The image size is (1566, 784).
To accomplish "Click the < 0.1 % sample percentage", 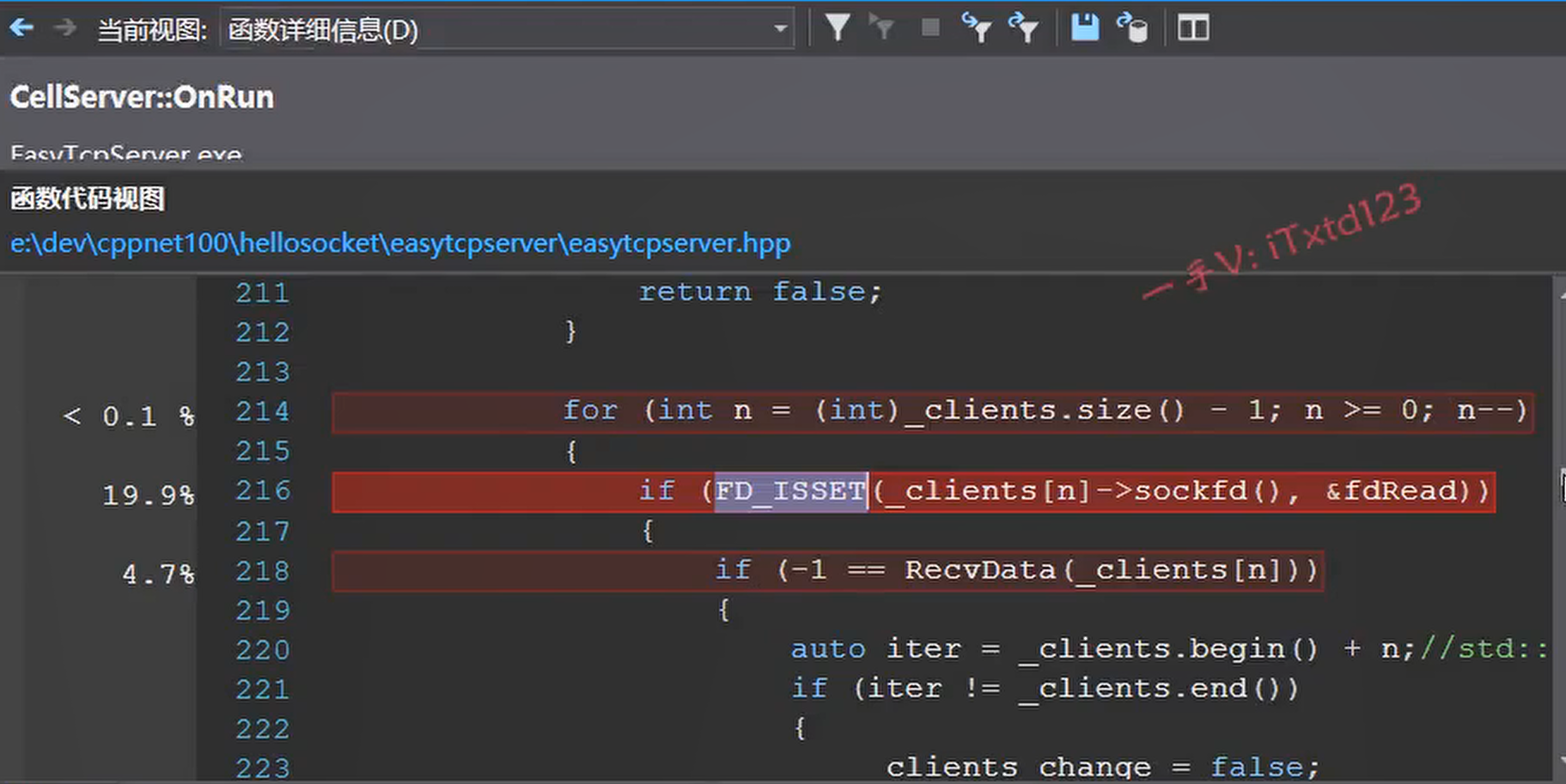I will [x=129, y=416].
